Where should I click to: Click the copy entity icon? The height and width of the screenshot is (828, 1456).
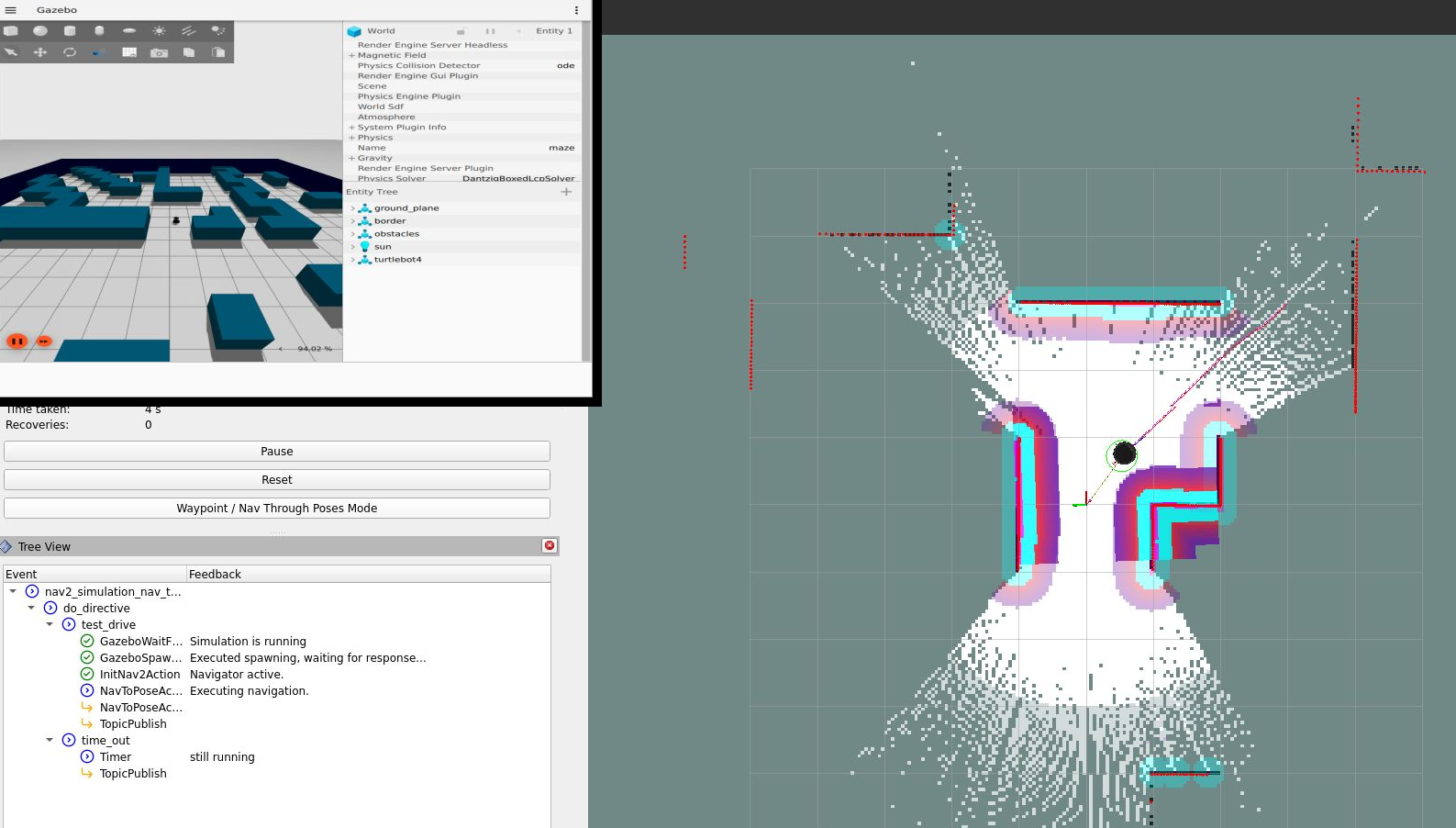188,52
